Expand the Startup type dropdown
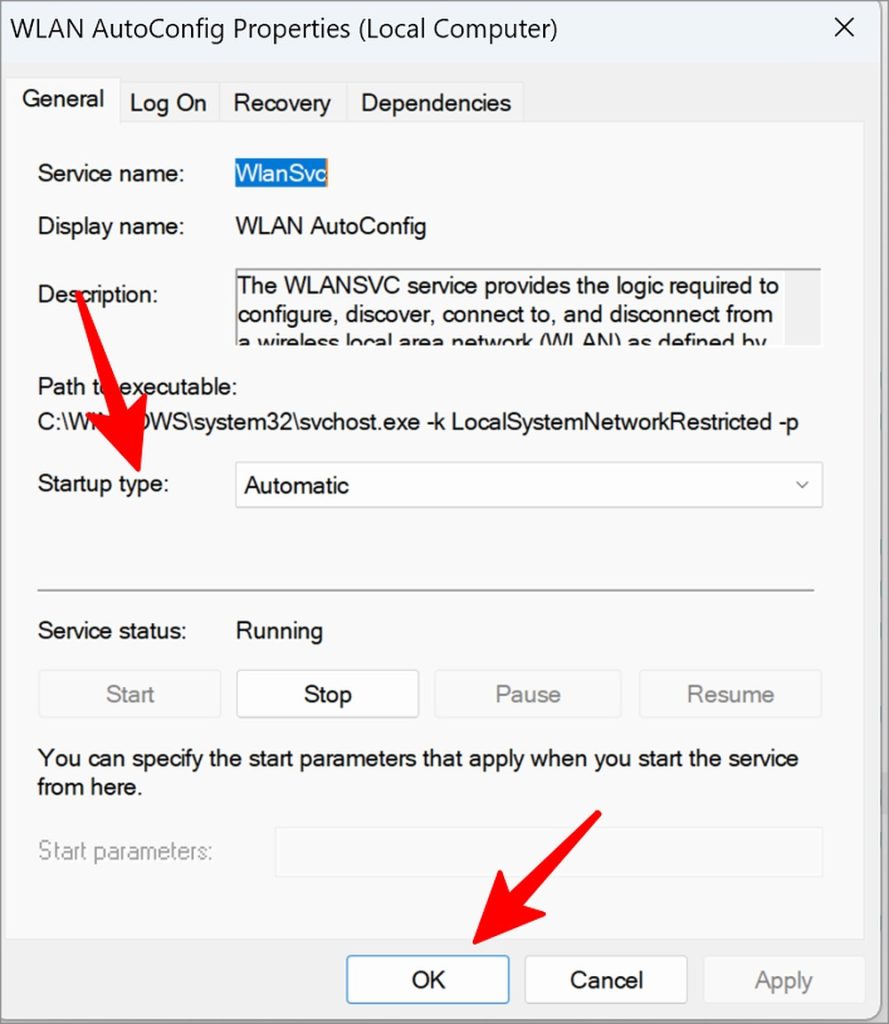889x1024 pixels. click(x=528, y=485)
